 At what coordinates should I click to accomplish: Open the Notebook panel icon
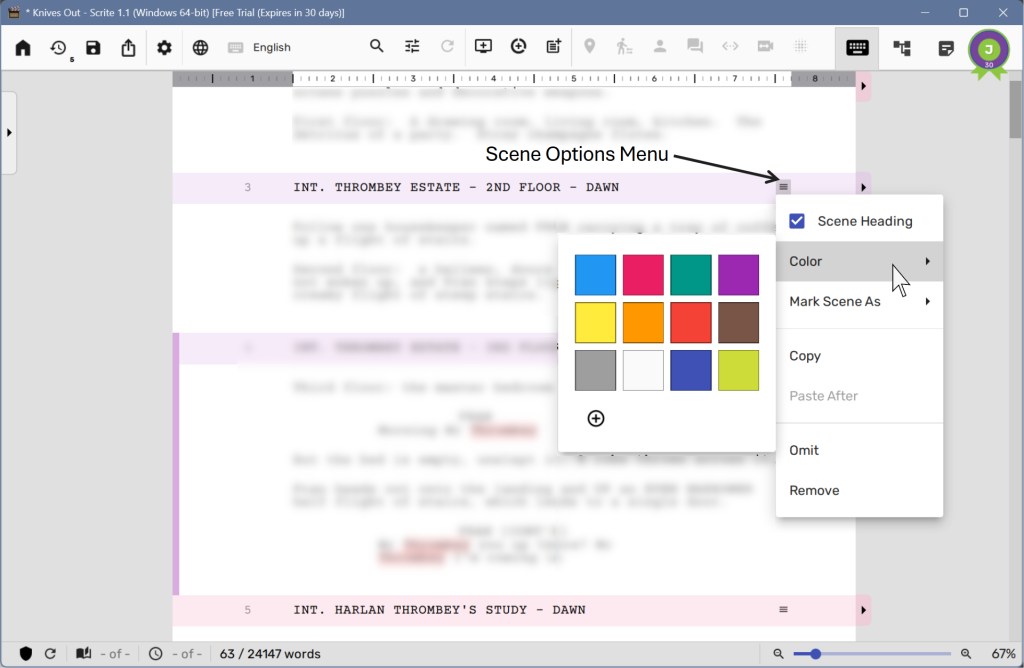coord(946,47)
